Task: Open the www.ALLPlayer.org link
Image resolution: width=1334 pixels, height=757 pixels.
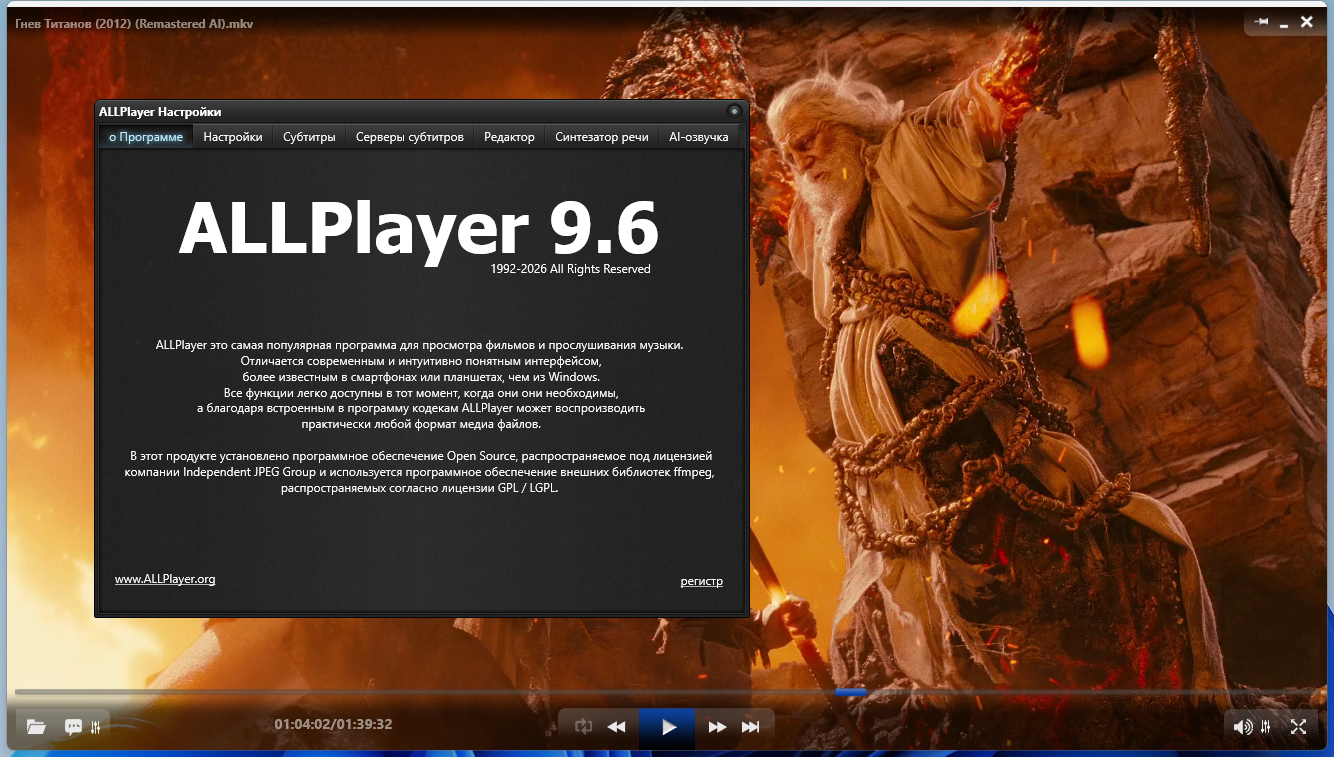Action: pyautogui.click(x=165, y=579)
